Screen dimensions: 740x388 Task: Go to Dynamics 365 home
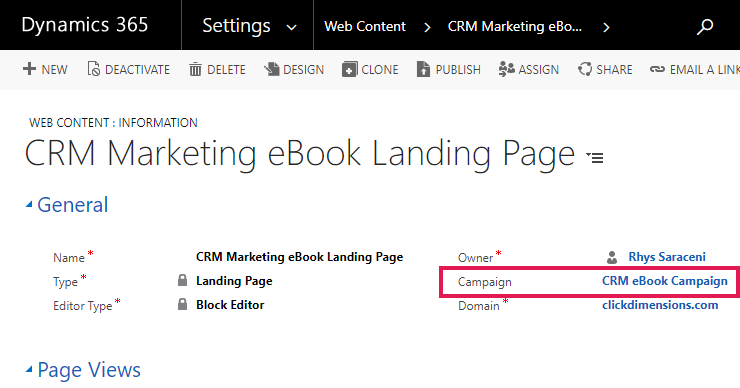click(85, 25)
